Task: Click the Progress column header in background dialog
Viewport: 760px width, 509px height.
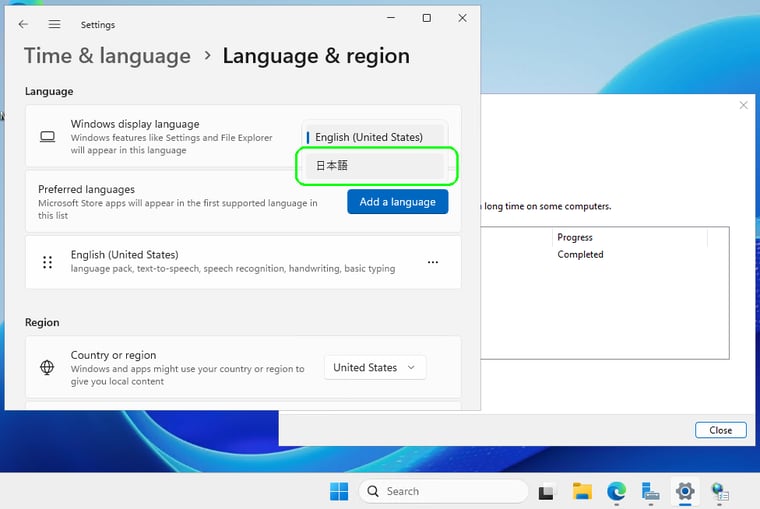Action: 575,237
